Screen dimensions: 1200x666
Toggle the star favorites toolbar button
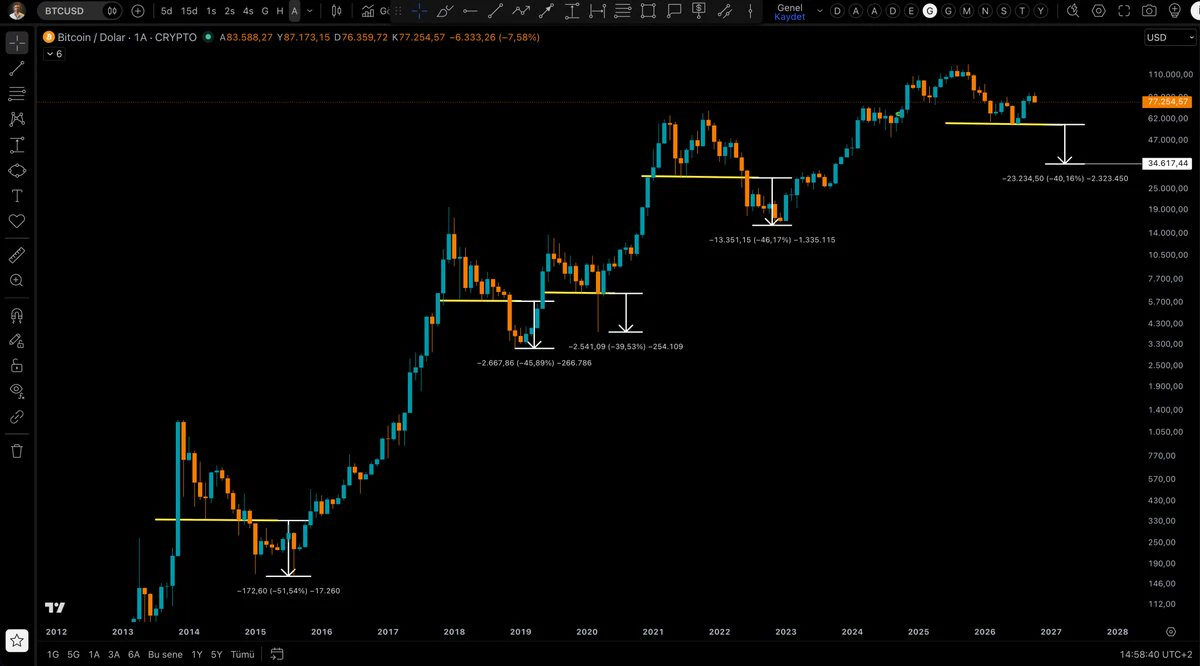pos(17,641)
